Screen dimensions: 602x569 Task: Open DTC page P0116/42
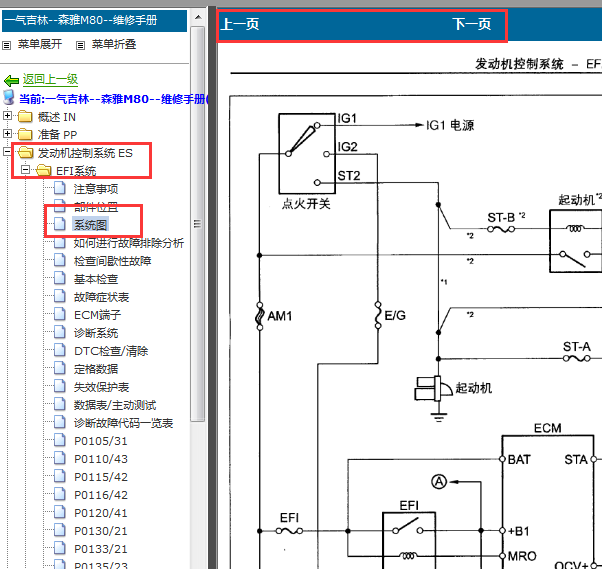pos(101,495)
